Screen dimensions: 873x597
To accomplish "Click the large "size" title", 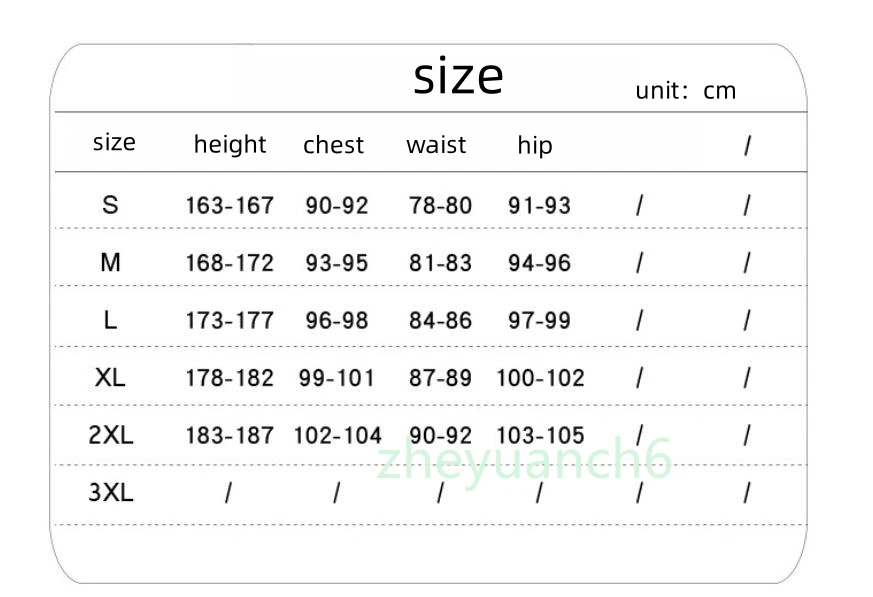I will coord(458,77).
